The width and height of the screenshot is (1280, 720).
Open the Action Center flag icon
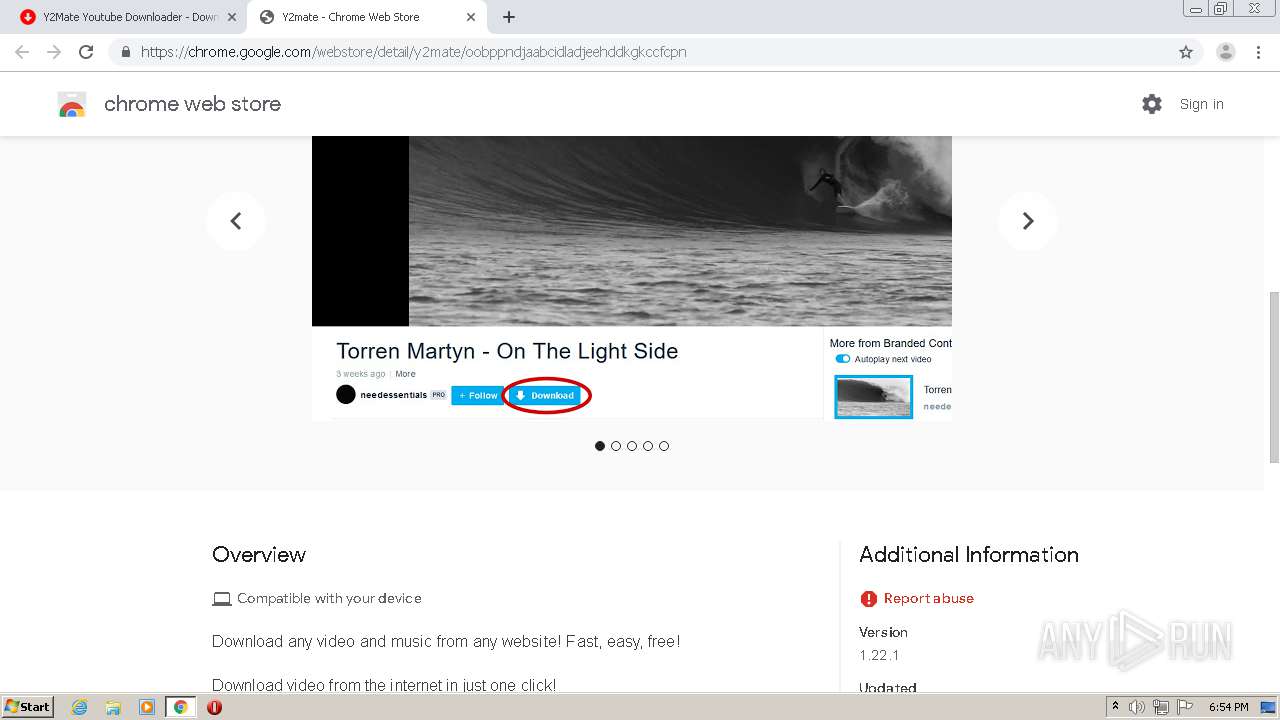[x=1185, y=707]
